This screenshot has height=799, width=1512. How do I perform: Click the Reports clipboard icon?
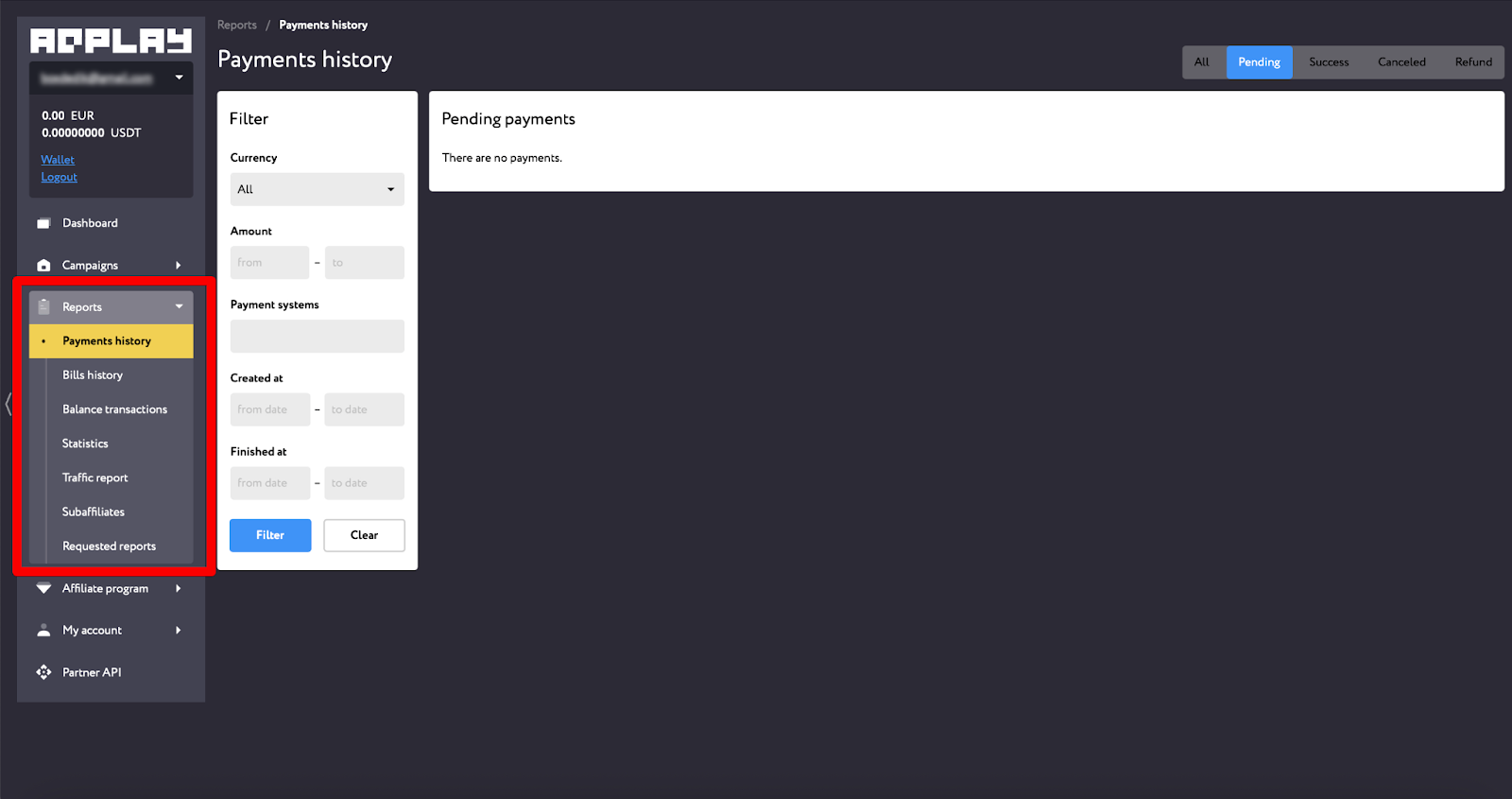43,306
